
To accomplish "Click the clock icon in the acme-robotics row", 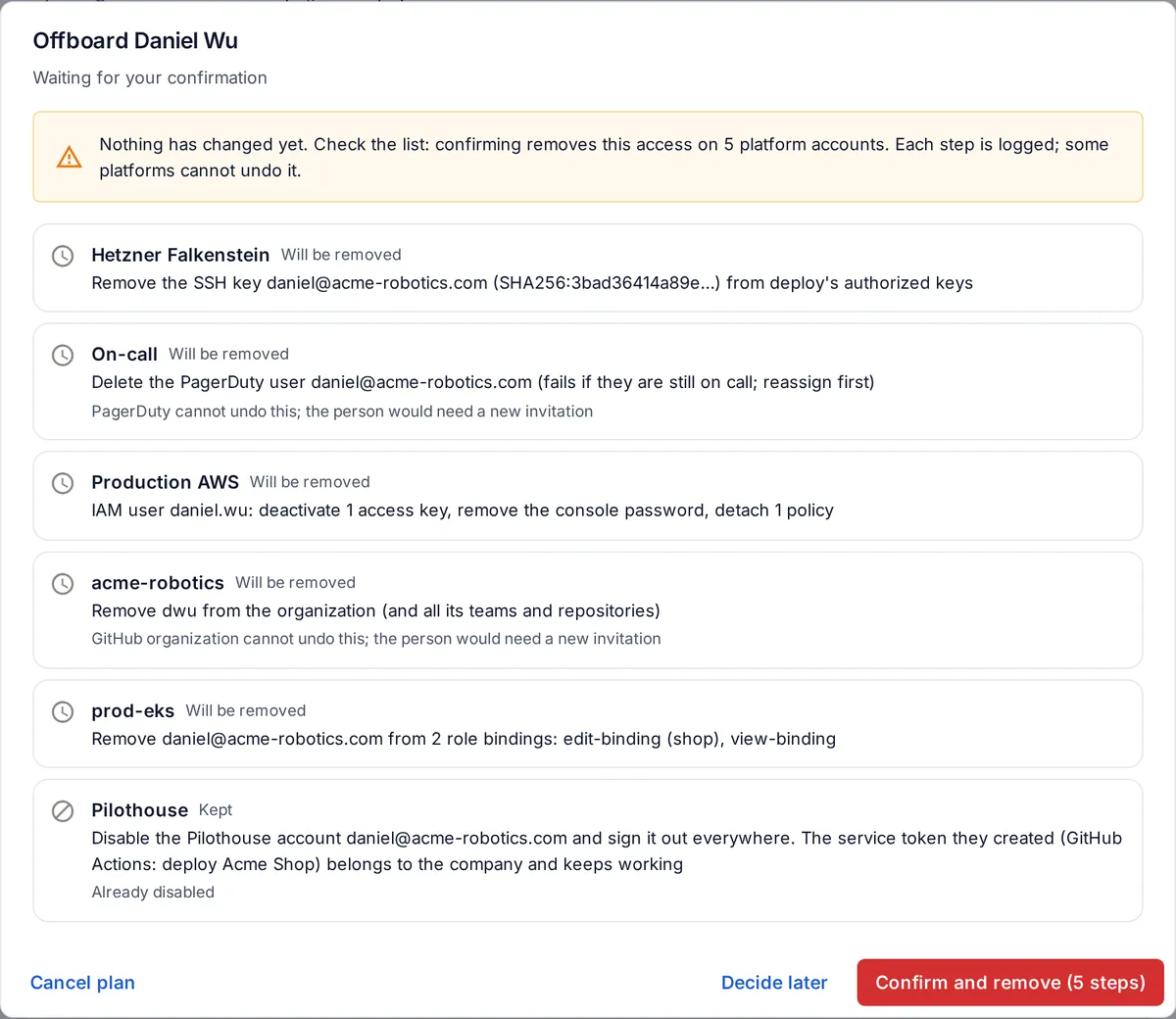I will click(63, 584).
